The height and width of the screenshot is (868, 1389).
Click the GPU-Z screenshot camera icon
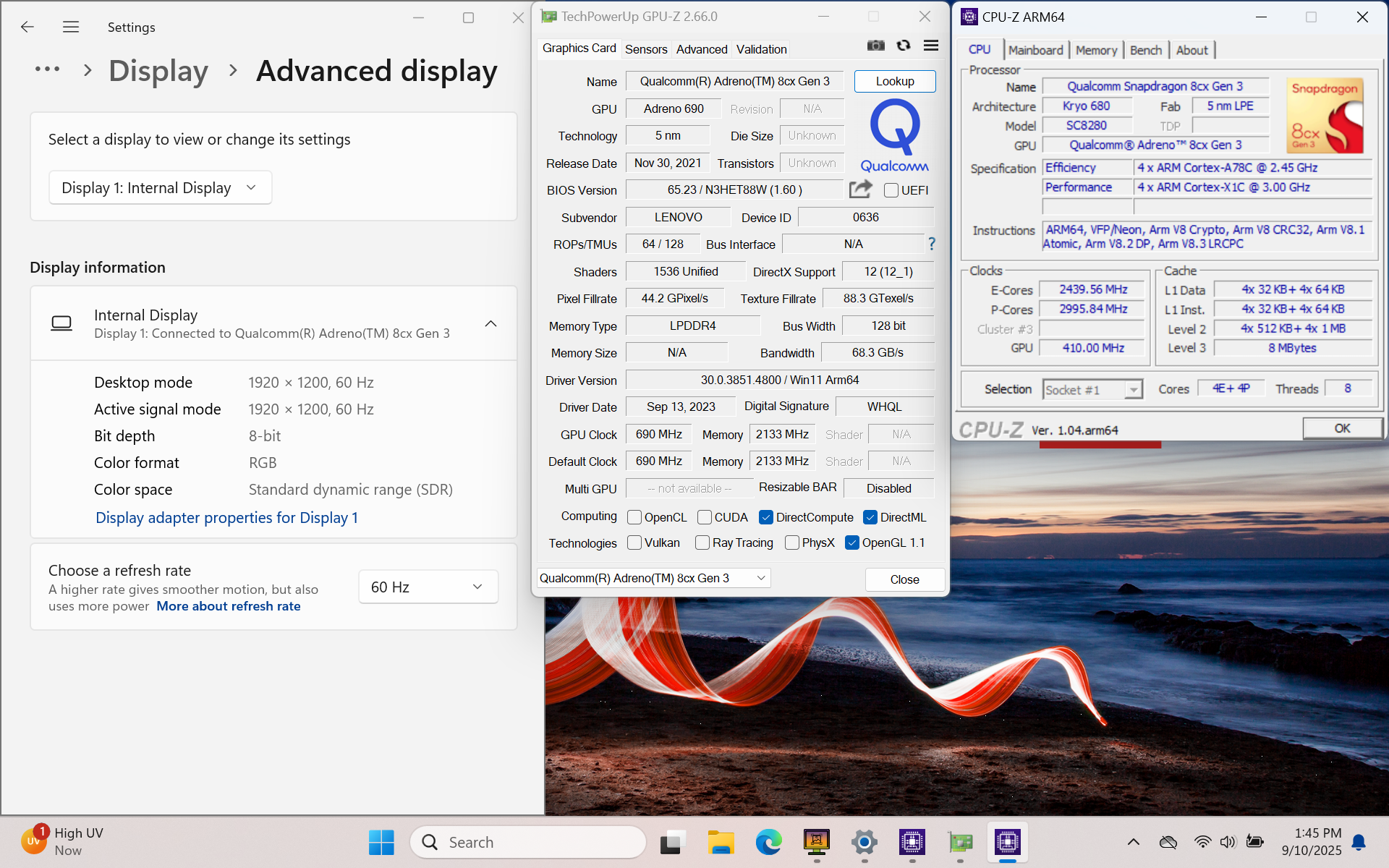coord(875,46)
